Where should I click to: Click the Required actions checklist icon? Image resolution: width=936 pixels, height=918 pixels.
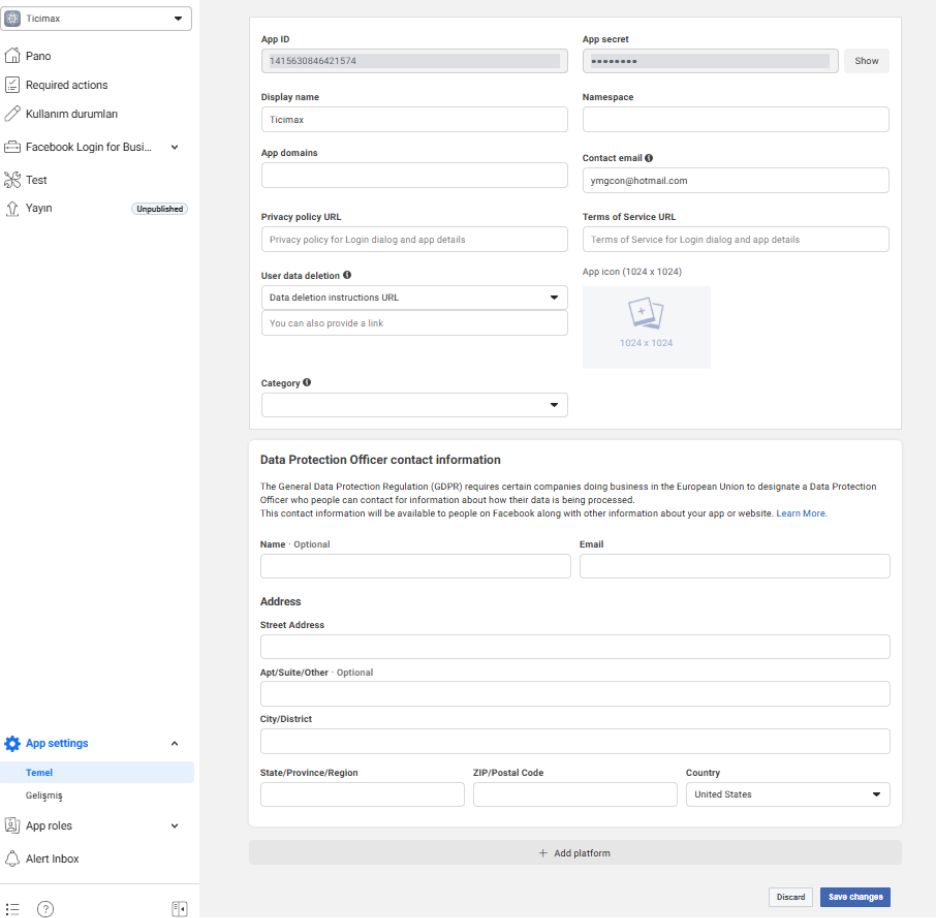pyautogui.click(x=12, y=85)
